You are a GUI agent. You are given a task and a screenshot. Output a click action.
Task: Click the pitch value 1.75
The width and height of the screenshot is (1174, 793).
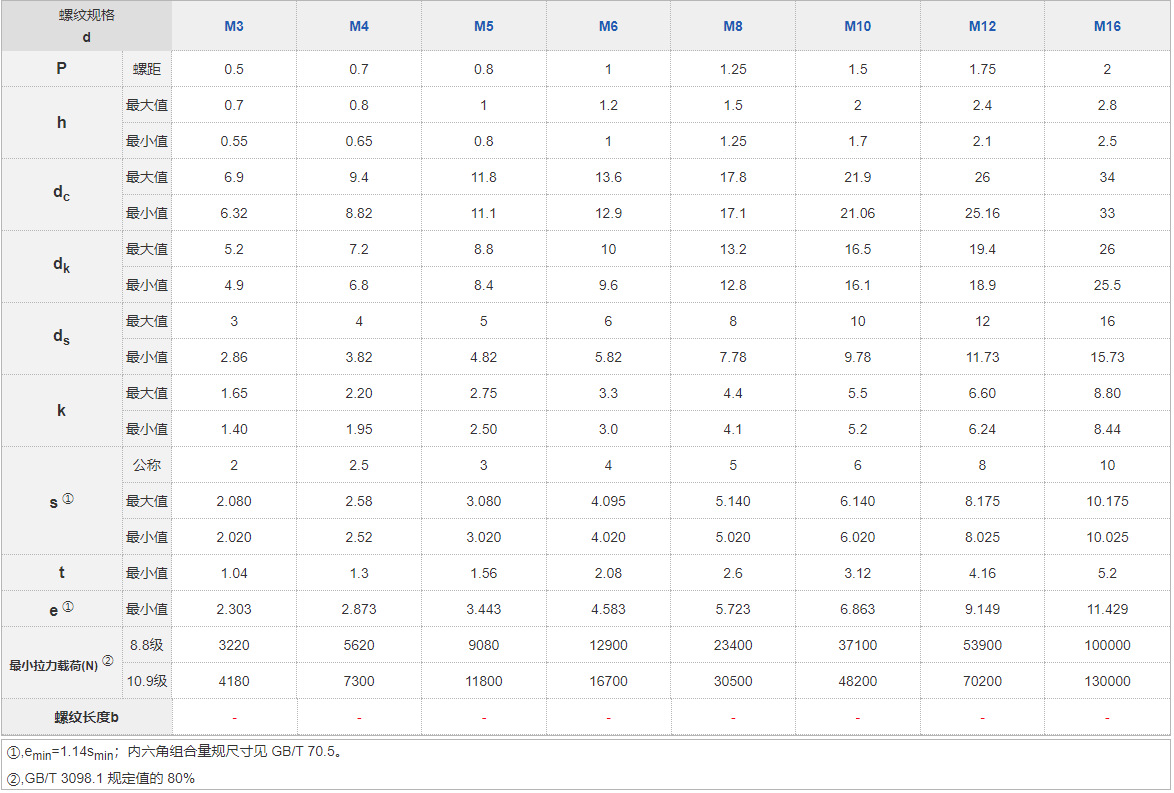point(982,69)
